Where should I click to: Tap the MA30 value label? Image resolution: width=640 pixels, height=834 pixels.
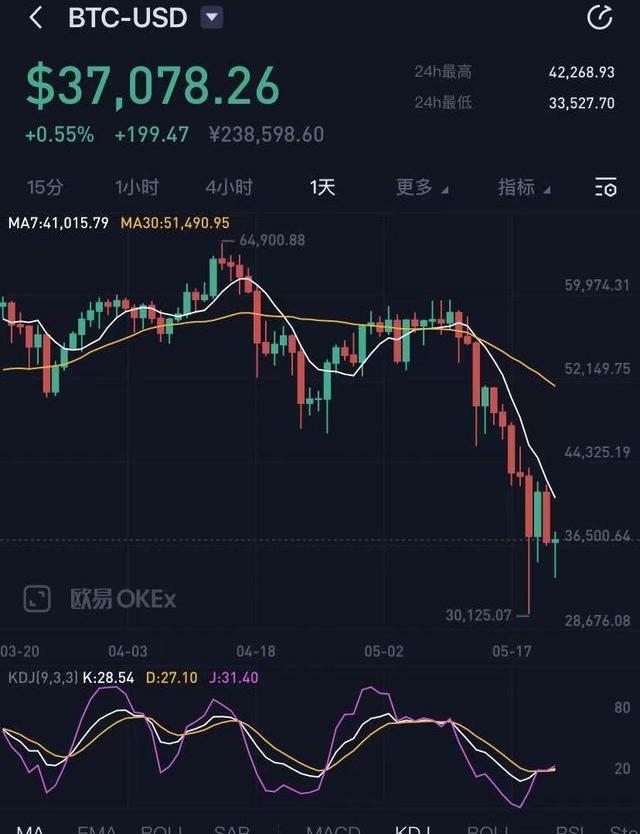pos(175,223)
